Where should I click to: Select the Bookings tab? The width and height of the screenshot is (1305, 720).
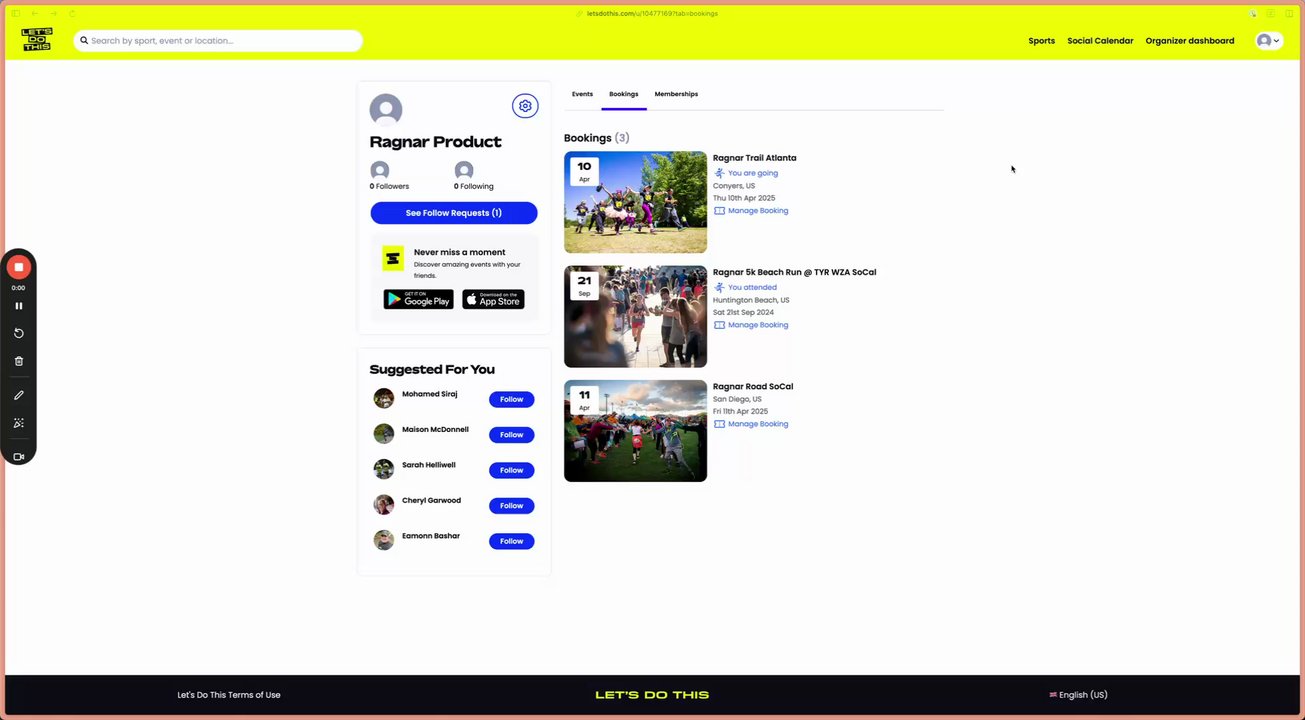click(x=624, y=94)
